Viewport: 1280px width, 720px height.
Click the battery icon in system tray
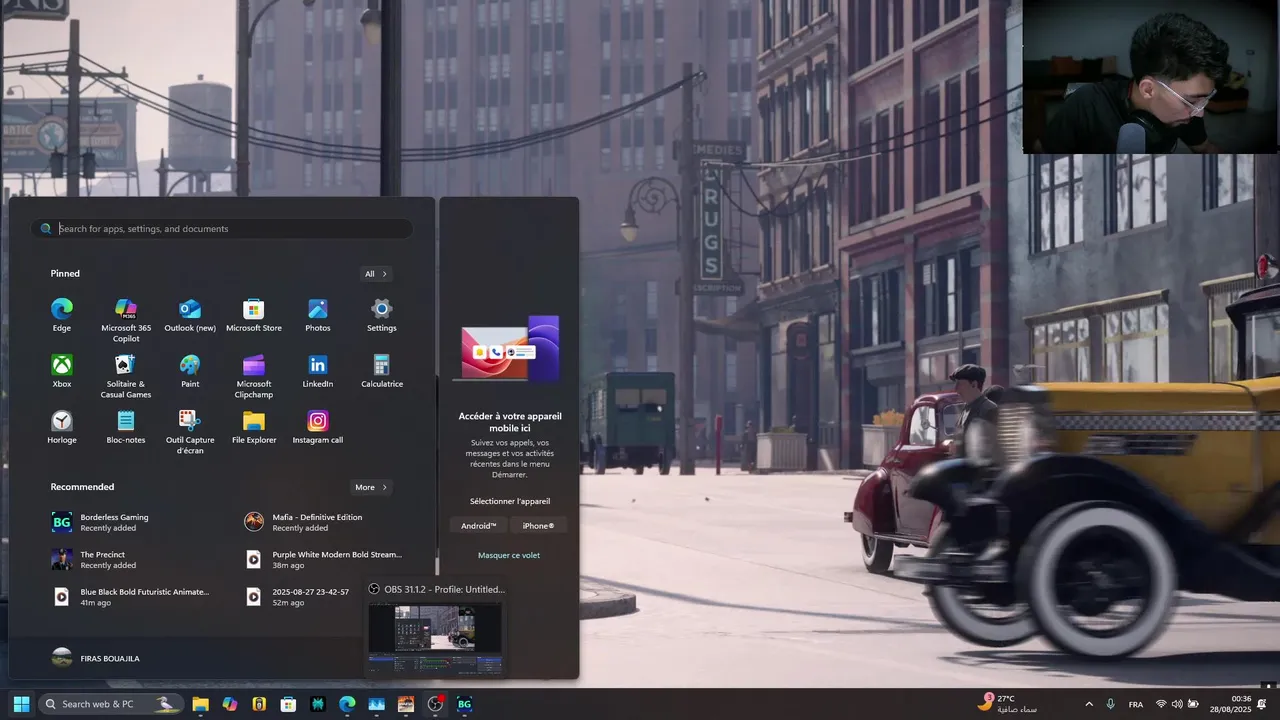click(1193, 704)
